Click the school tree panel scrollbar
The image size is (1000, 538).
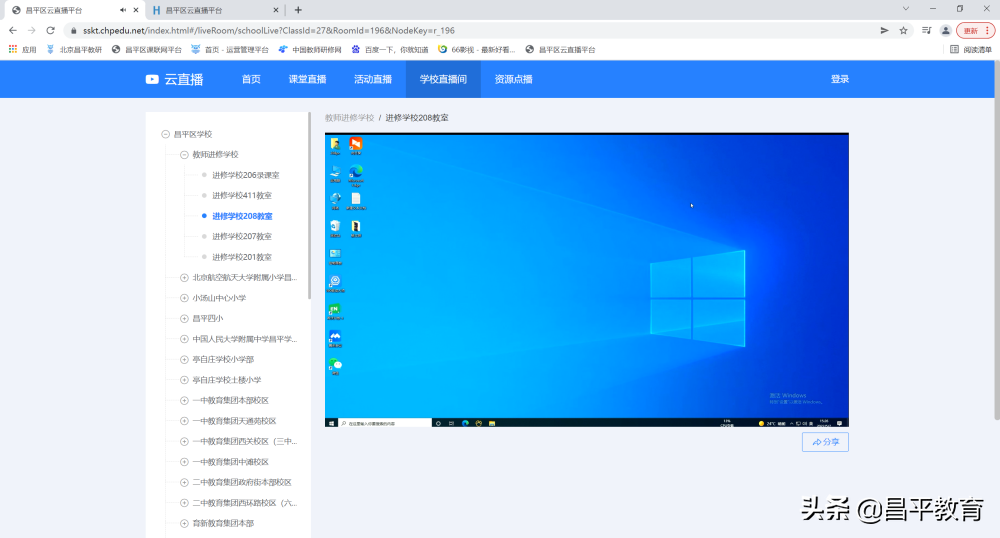tap(309, 205)
